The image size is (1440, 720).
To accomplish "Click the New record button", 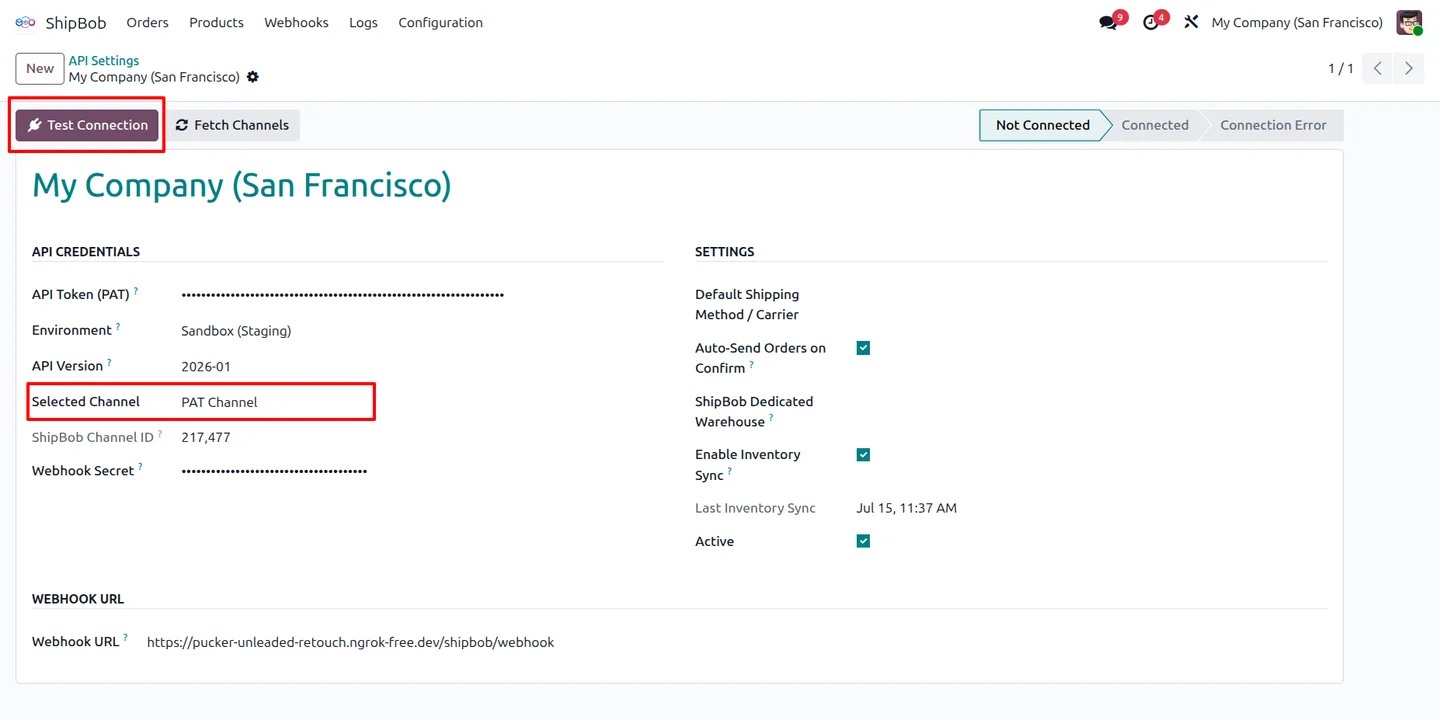I will click(40, 69).
